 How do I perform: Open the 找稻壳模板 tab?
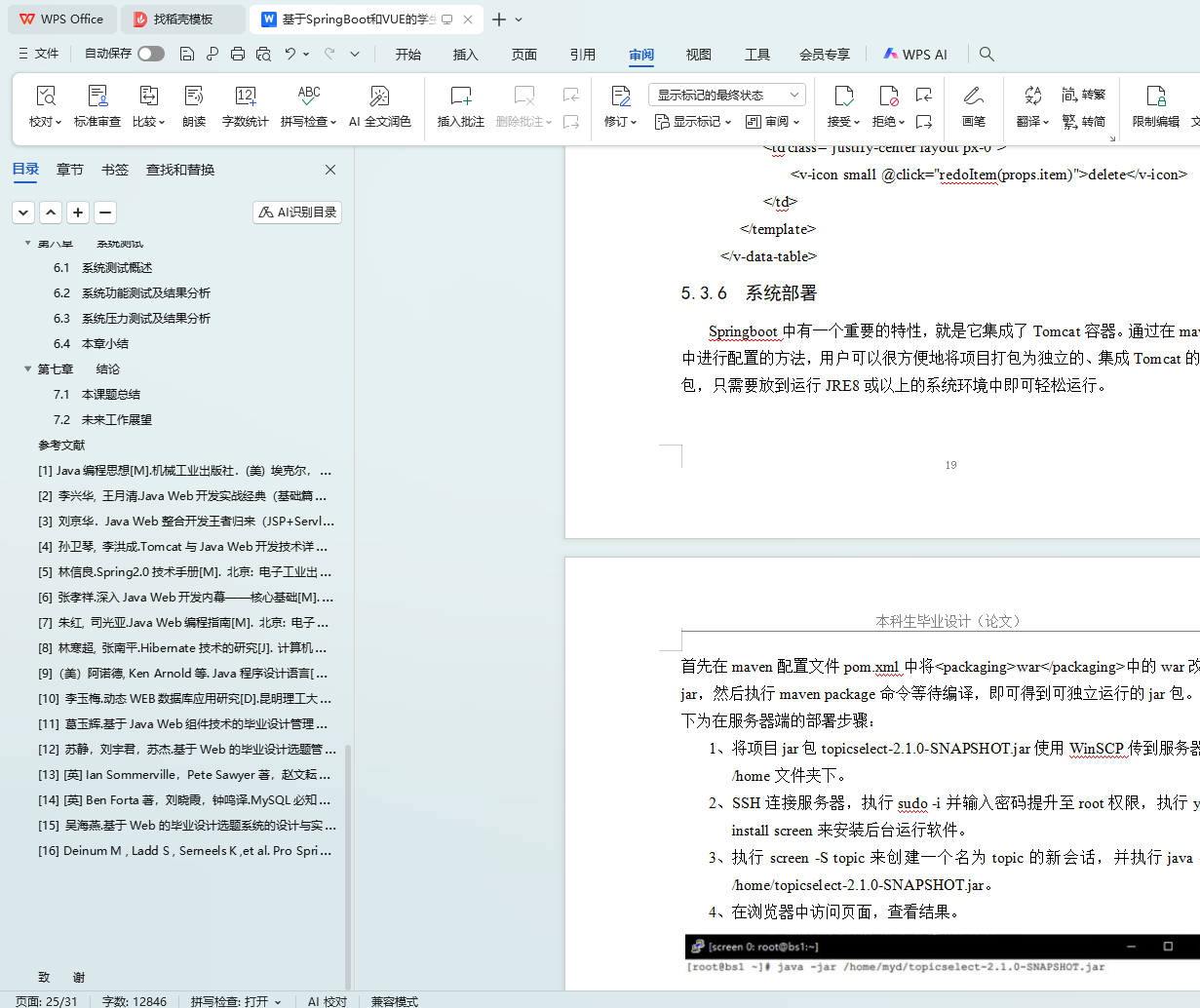[x=182, y=19]
